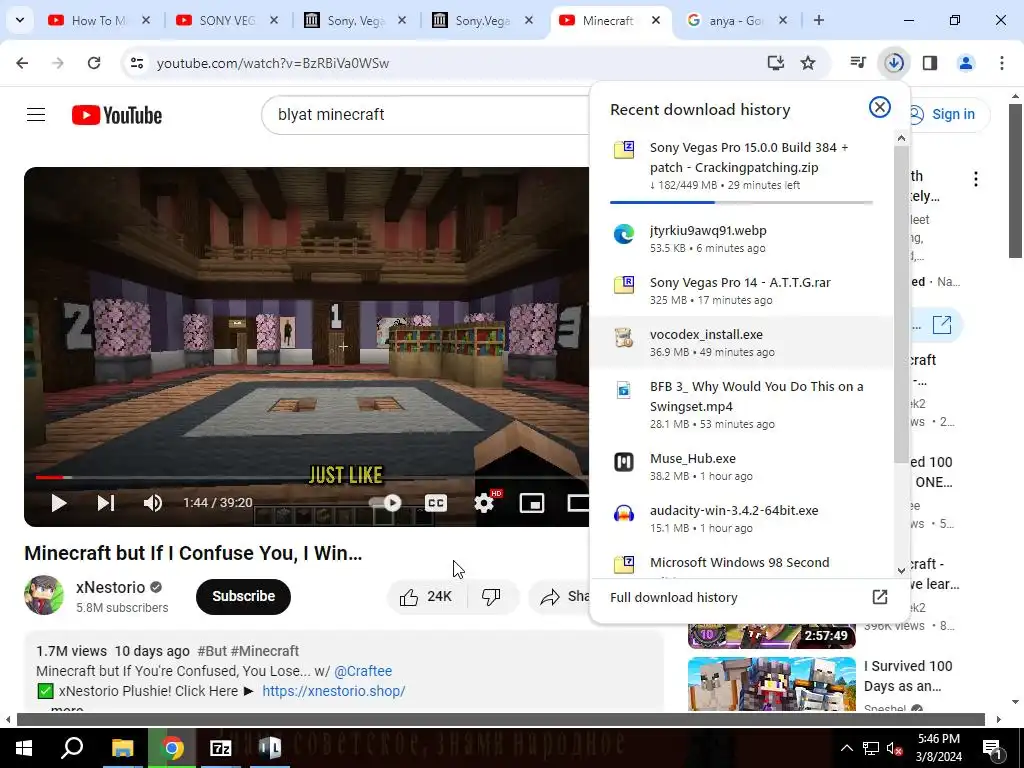The image size is (1024, 768).
Task: Open the xnestorio.shop link
Action: [x=334, y=691]
